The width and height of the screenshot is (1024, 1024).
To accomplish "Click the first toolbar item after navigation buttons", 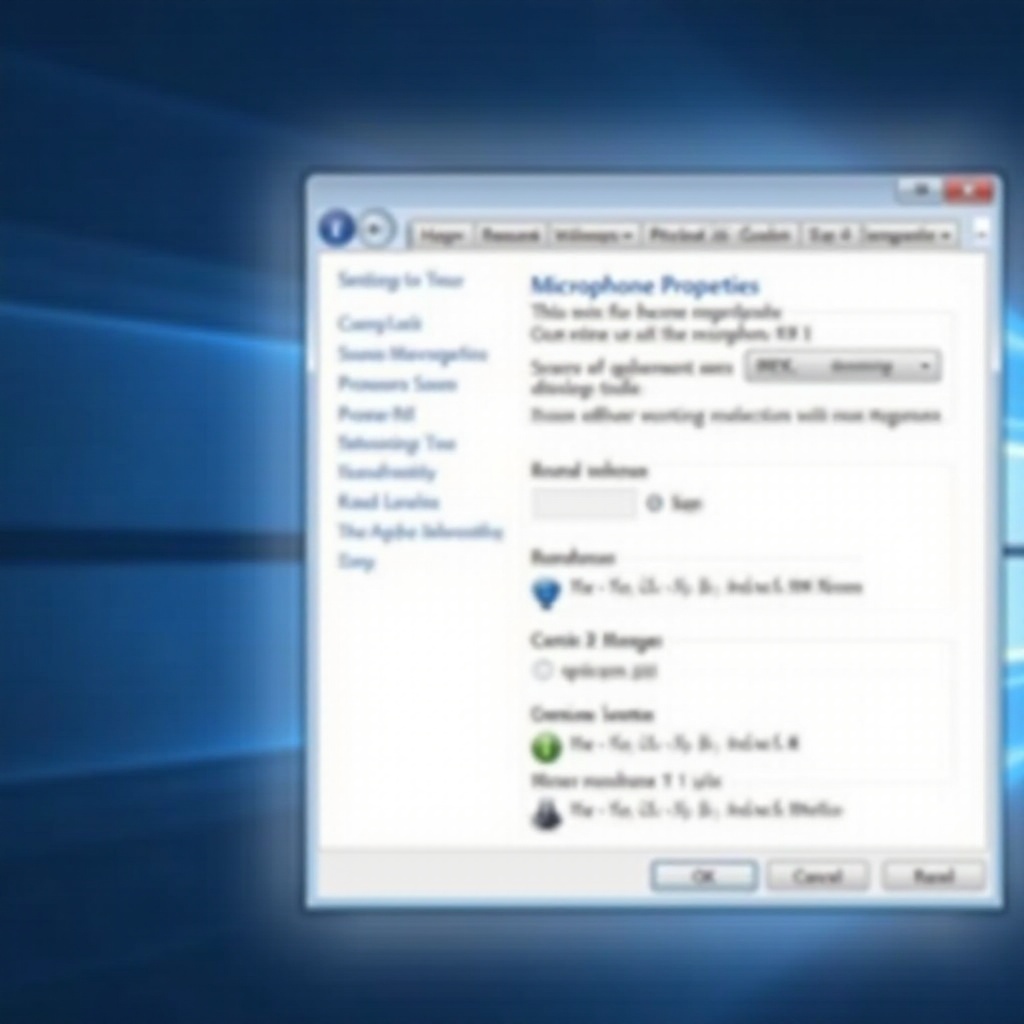I will tap(442, 235).
